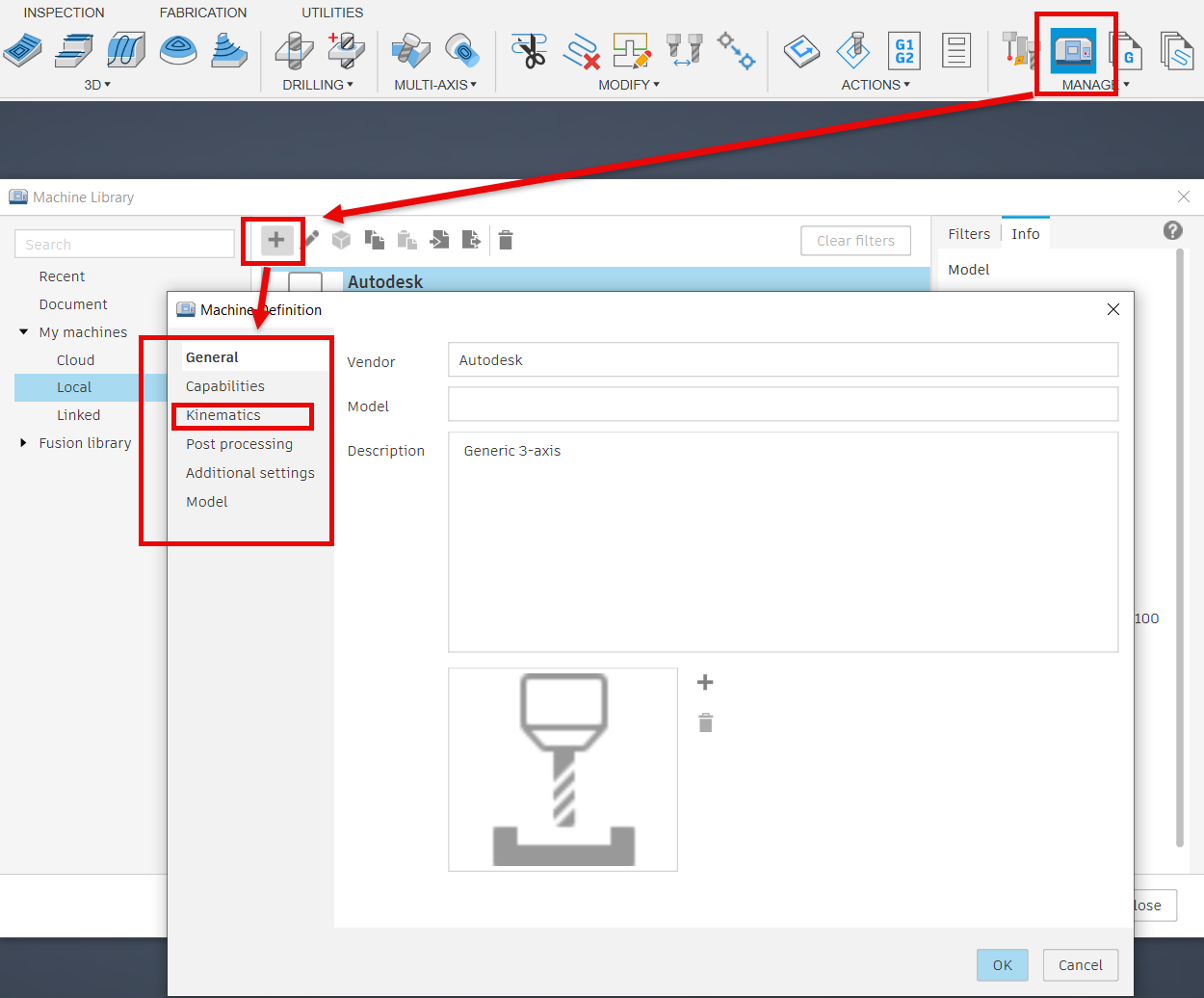Viewport: 1204px width, 998px height.
Task: Expand the Fusion library tree item
Action: click(22, 442)
